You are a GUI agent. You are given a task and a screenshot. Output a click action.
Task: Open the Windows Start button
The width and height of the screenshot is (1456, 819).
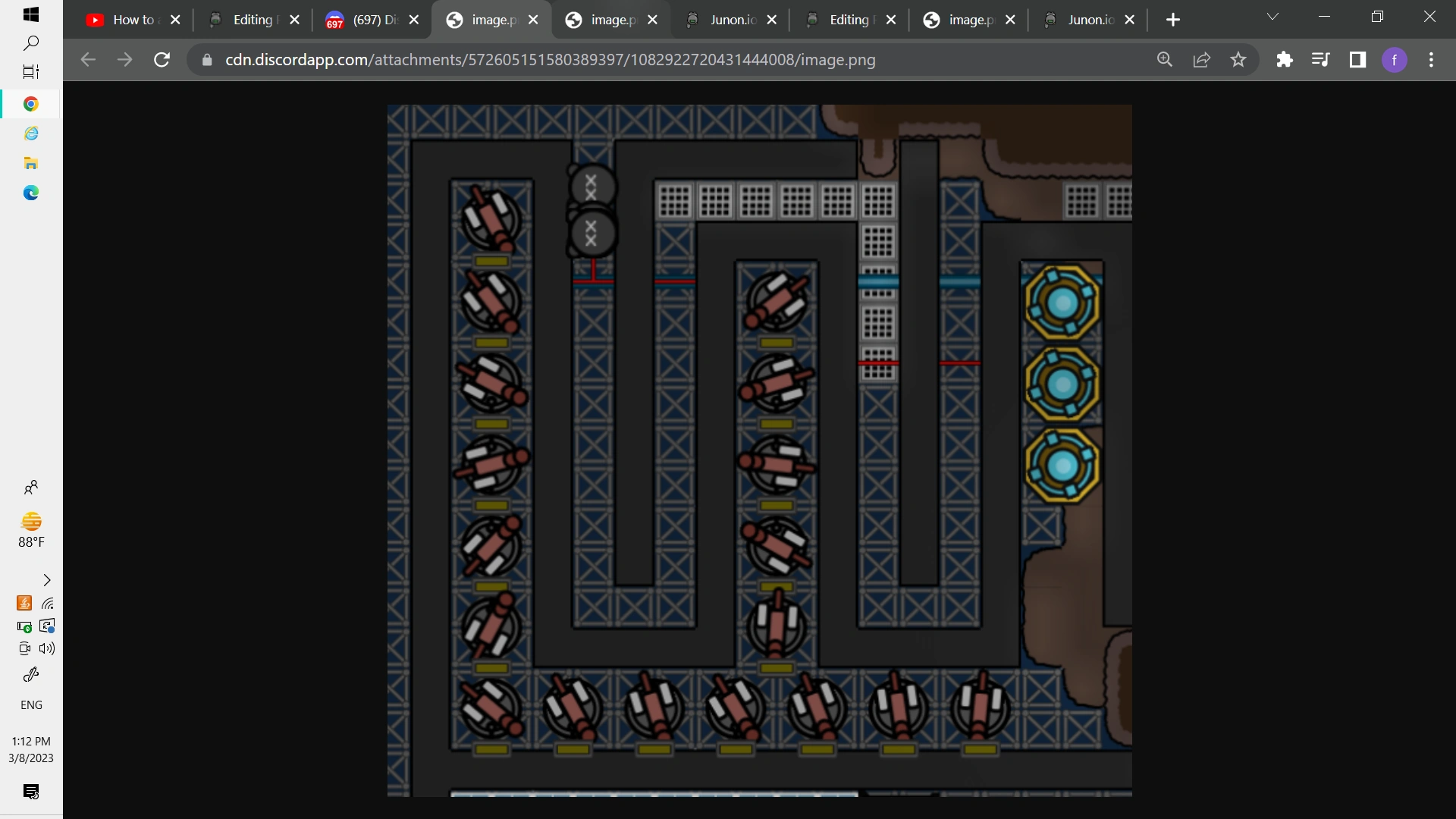click(x=31, y=14)
